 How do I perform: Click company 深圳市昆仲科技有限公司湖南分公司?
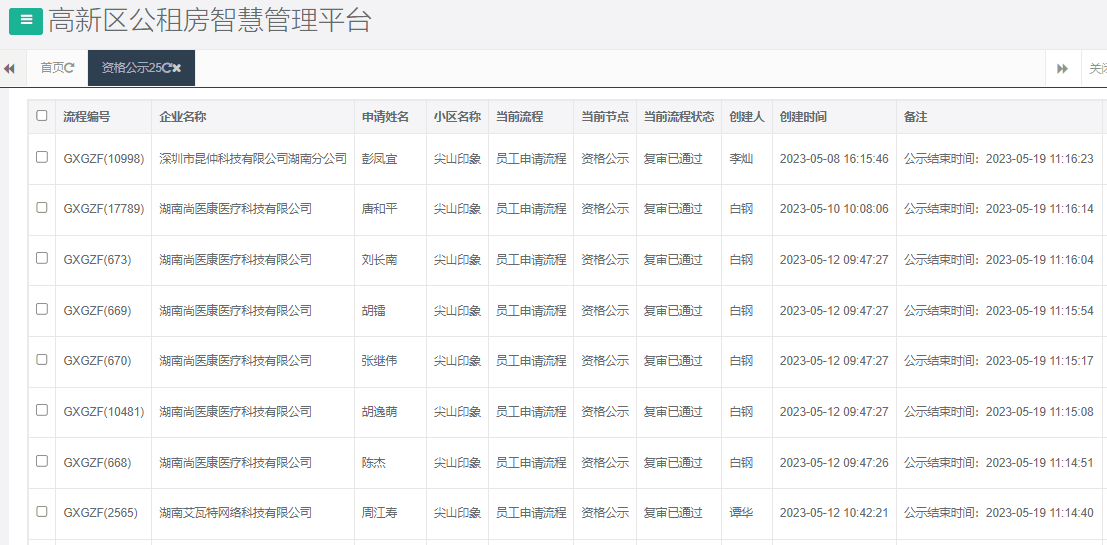tap(253, 159)
